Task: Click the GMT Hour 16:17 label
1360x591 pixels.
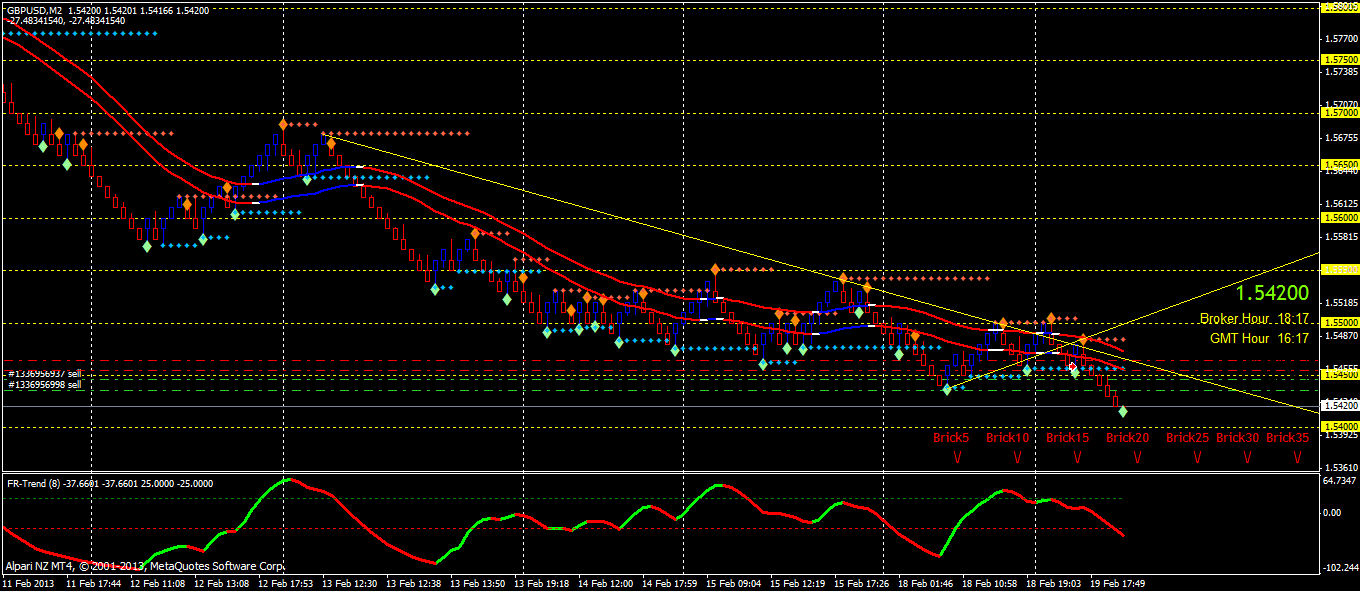Action: click(1259, 339)
